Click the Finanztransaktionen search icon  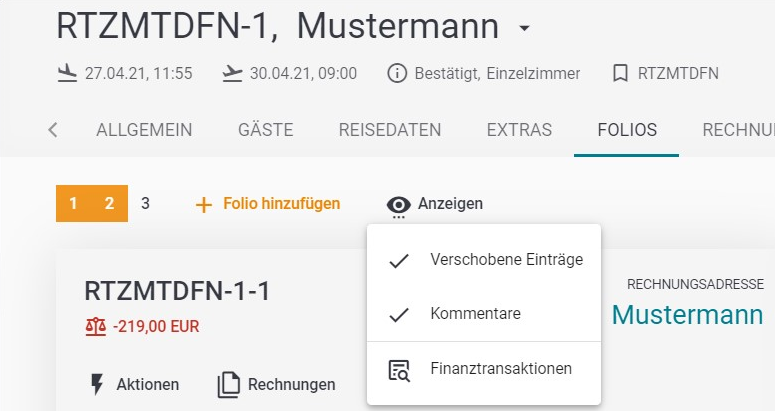[x=399, y=369]
